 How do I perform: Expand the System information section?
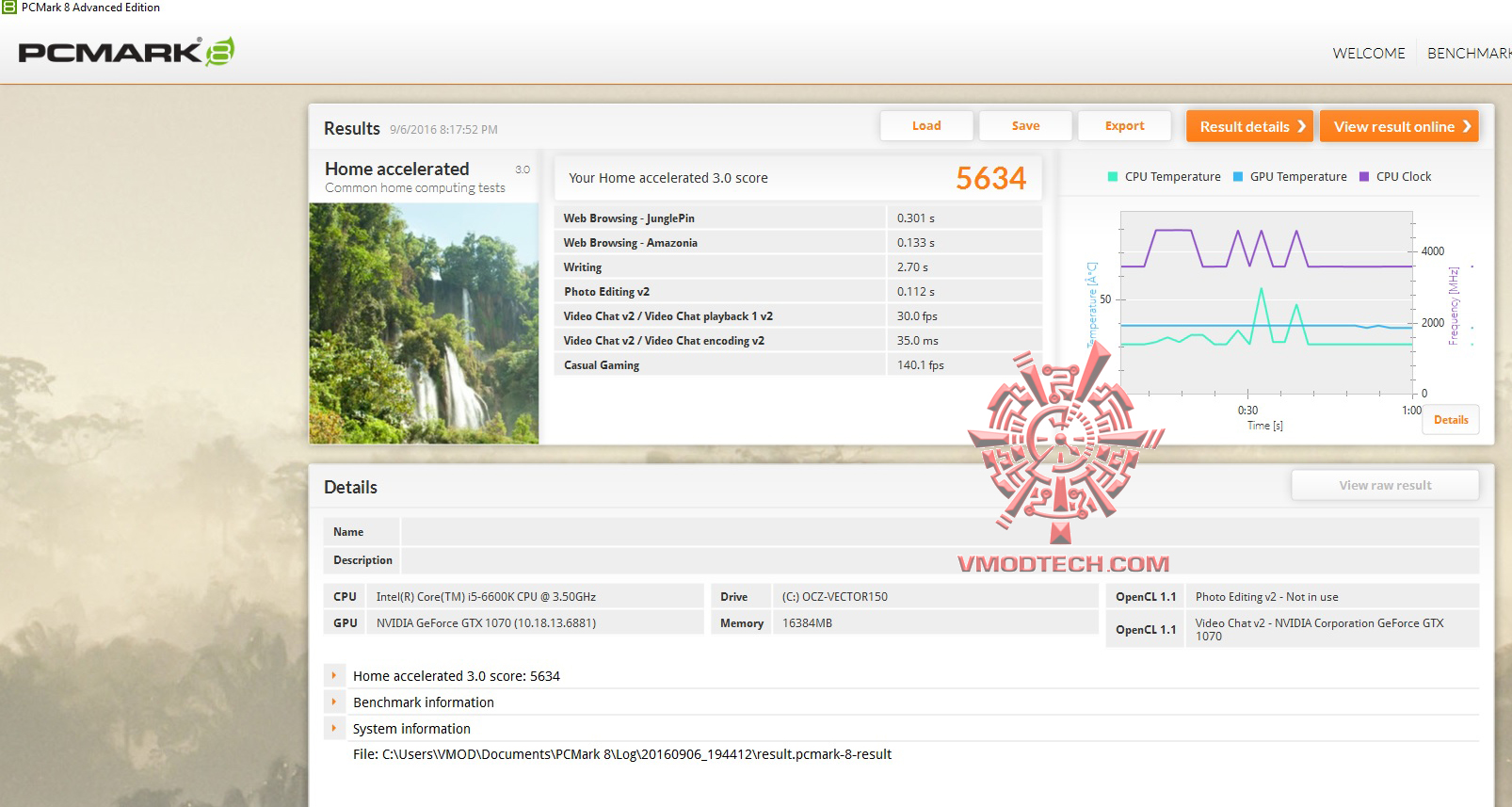click(334, 728)
